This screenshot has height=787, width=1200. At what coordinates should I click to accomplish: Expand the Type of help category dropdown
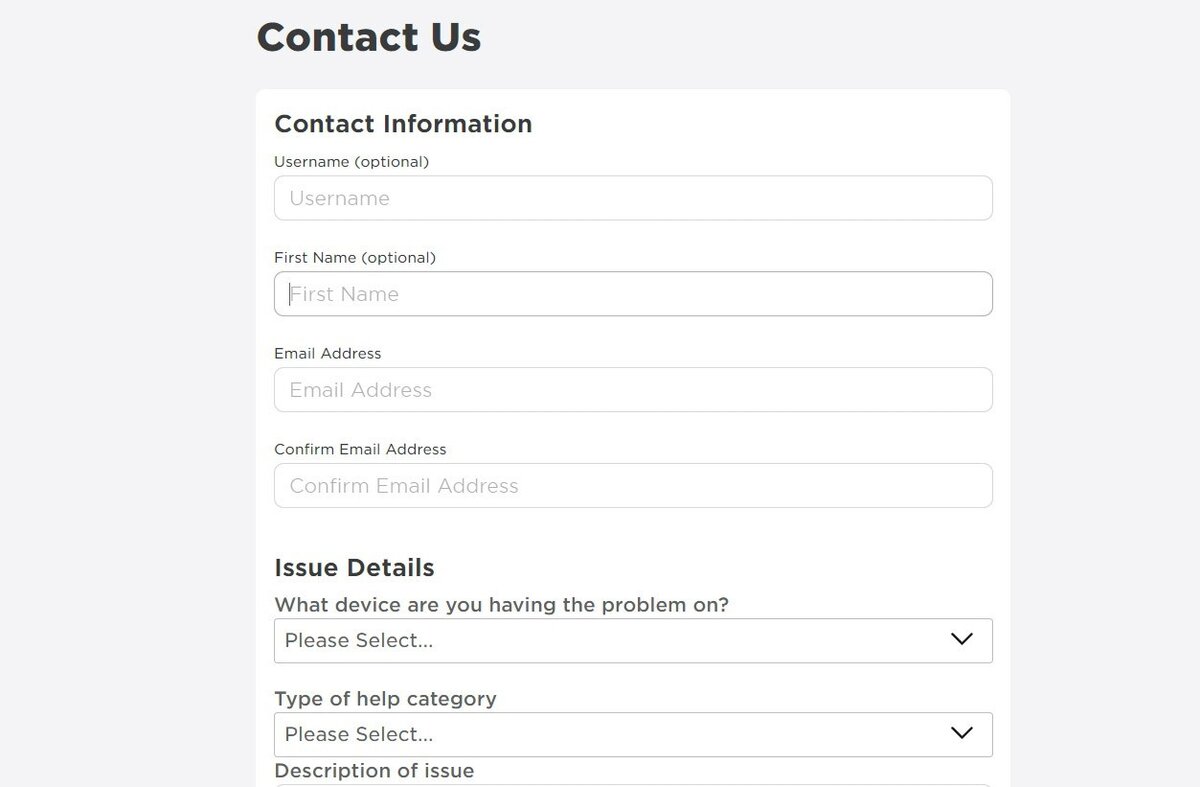click(633, 735)
